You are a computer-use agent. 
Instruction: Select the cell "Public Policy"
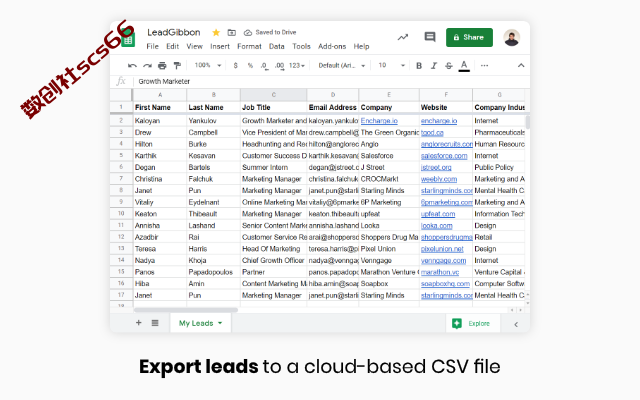point(499,167)
